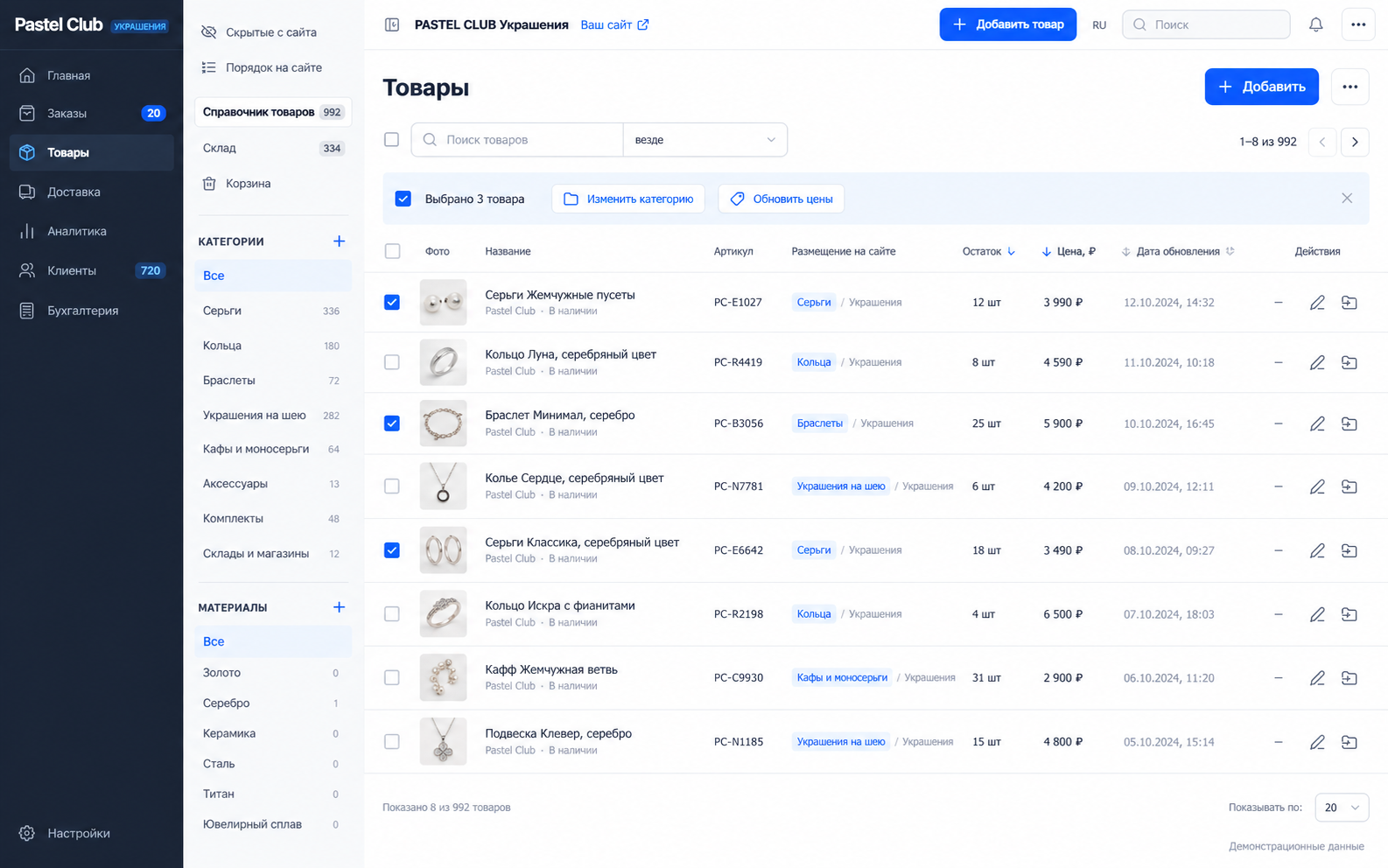Open Корзина trash in the sidebar
Viewport: 1388px width, 868px height.
236,184
